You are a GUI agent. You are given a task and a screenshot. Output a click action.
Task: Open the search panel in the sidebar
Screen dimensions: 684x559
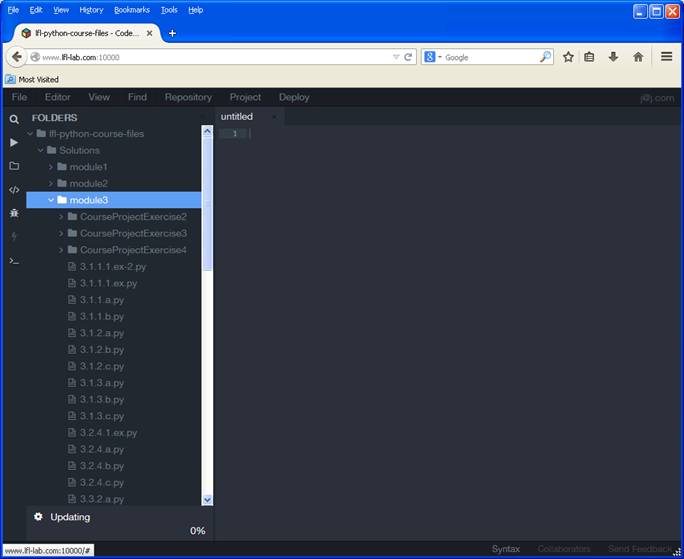point(14,119)
